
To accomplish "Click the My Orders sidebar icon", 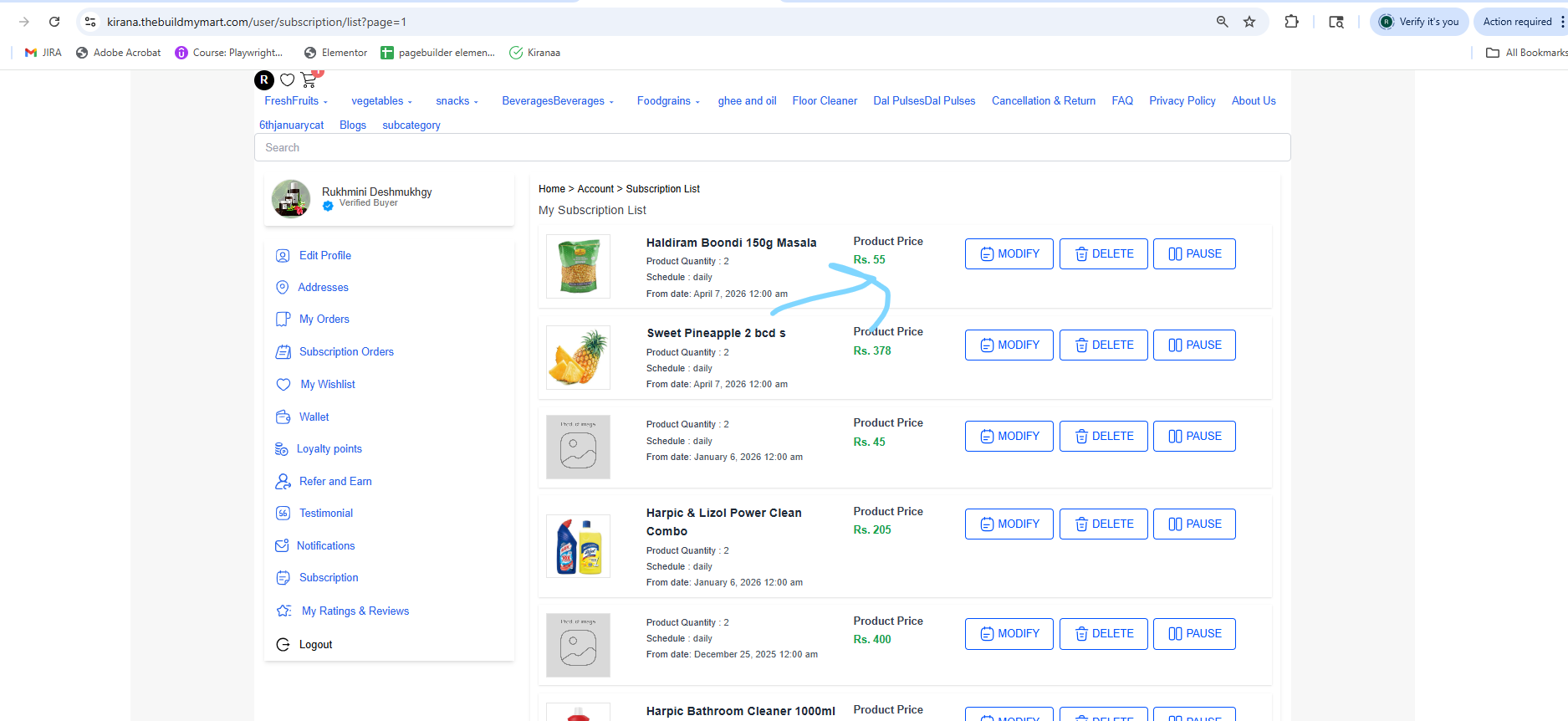I will coord(283,320).
